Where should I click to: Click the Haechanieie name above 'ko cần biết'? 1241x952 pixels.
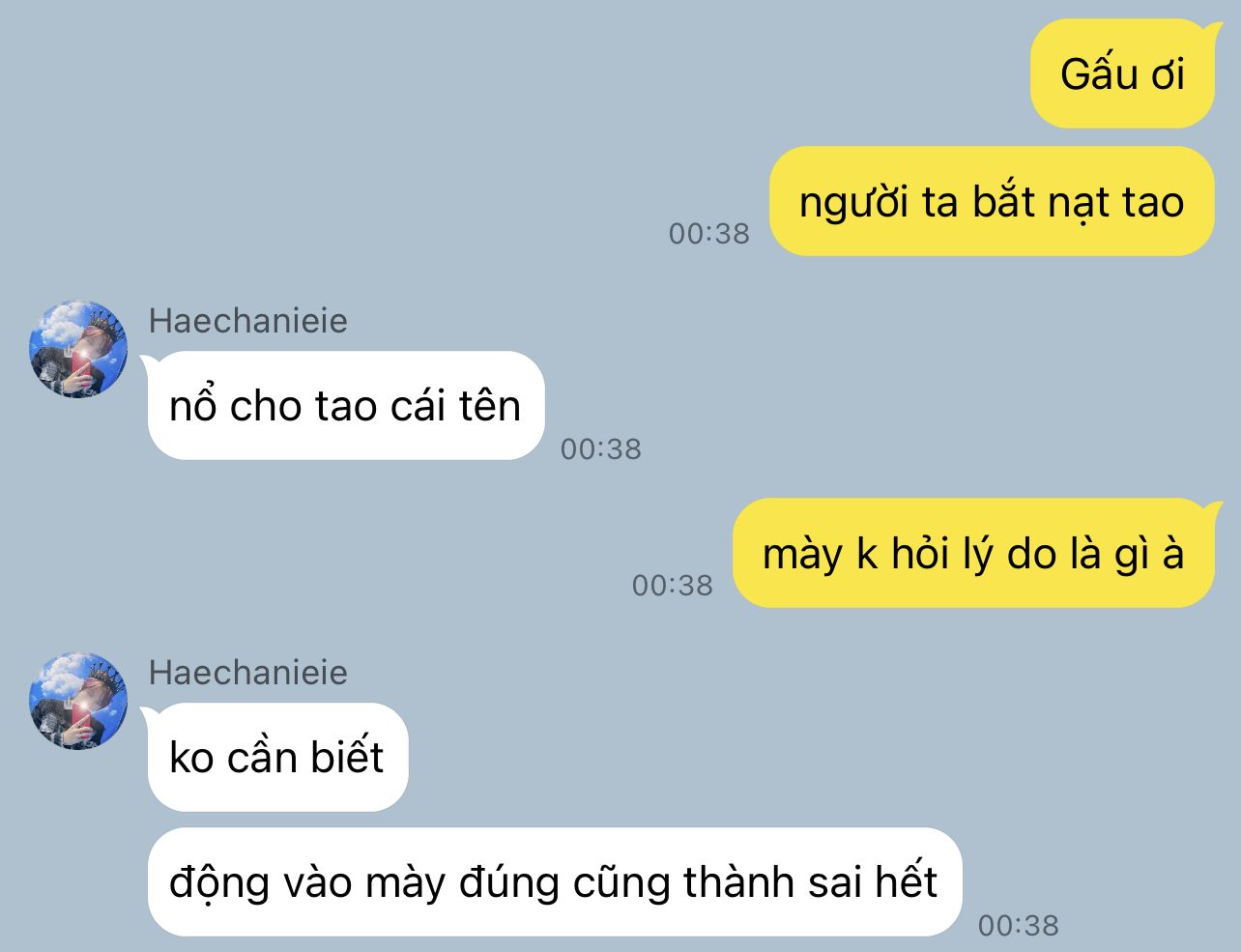[248, 673]
